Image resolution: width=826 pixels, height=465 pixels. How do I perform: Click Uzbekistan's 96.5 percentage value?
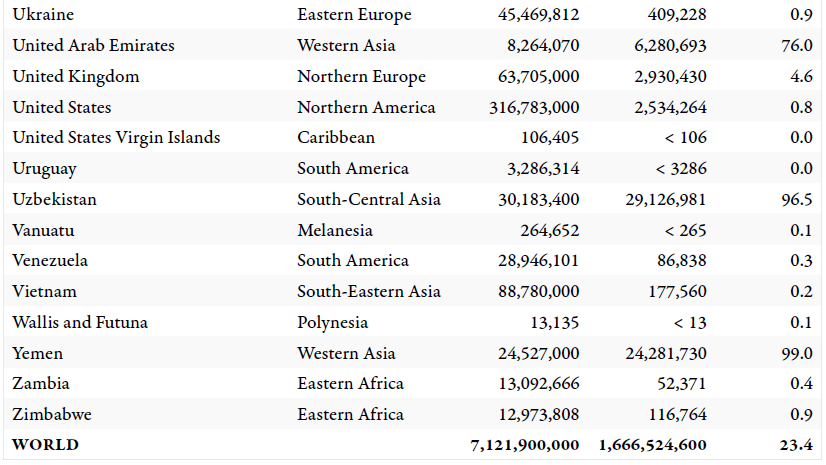797,200
